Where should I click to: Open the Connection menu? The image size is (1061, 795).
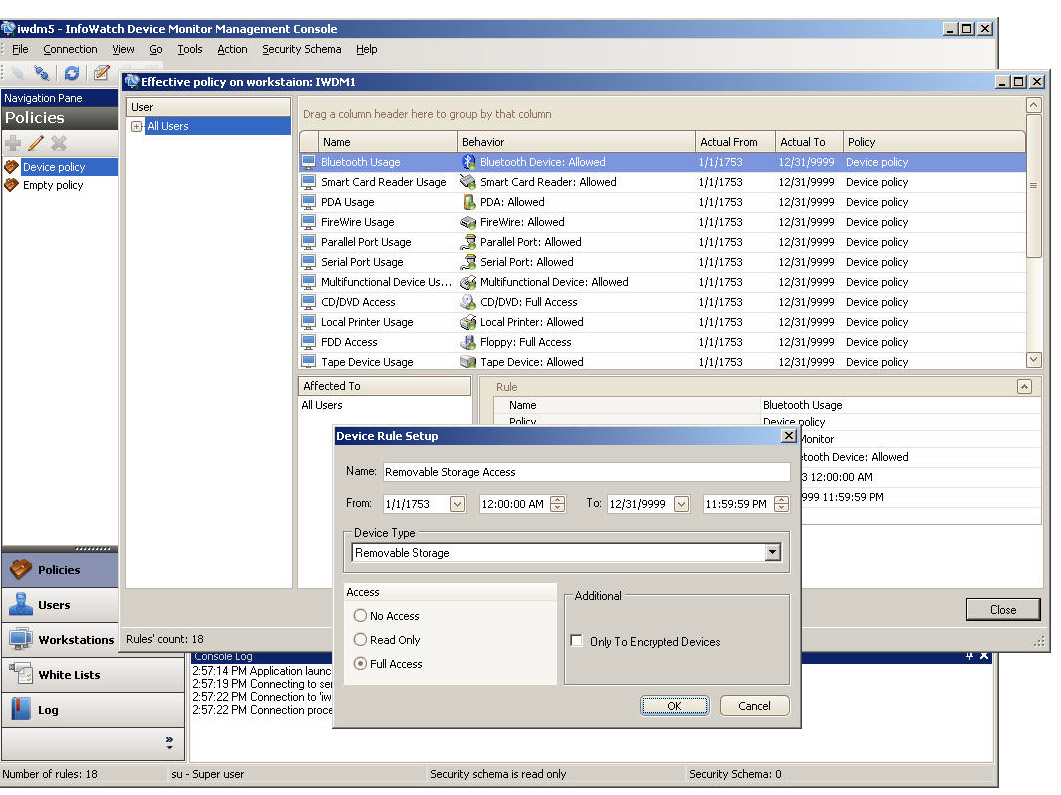[70, 49]
